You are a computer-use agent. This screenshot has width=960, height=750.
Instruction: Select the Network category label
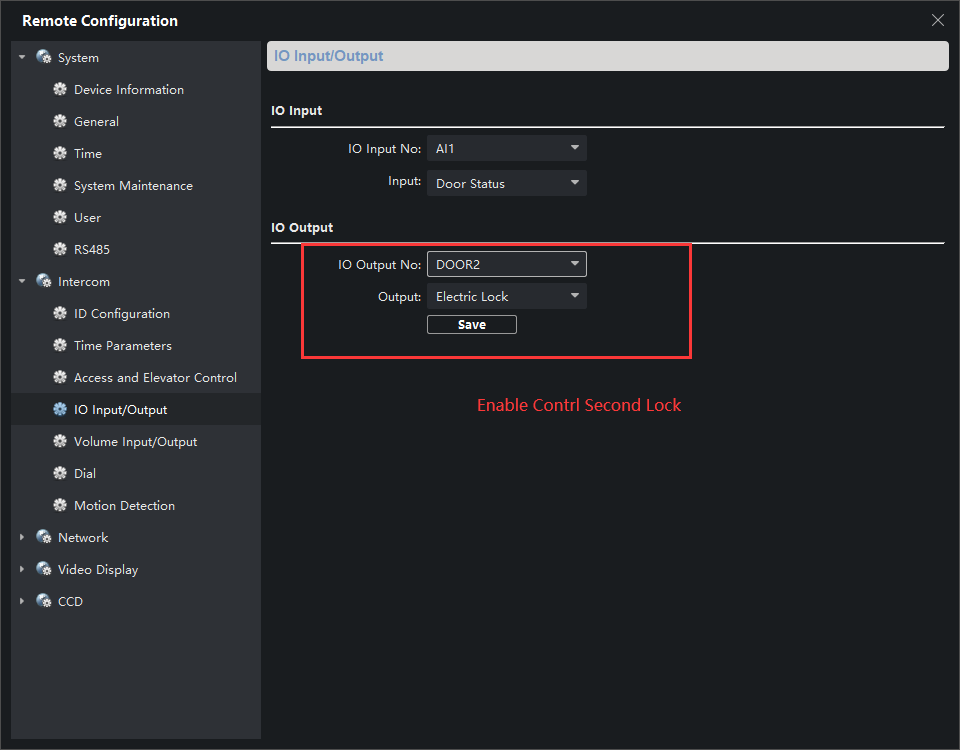tap(83, 538)
